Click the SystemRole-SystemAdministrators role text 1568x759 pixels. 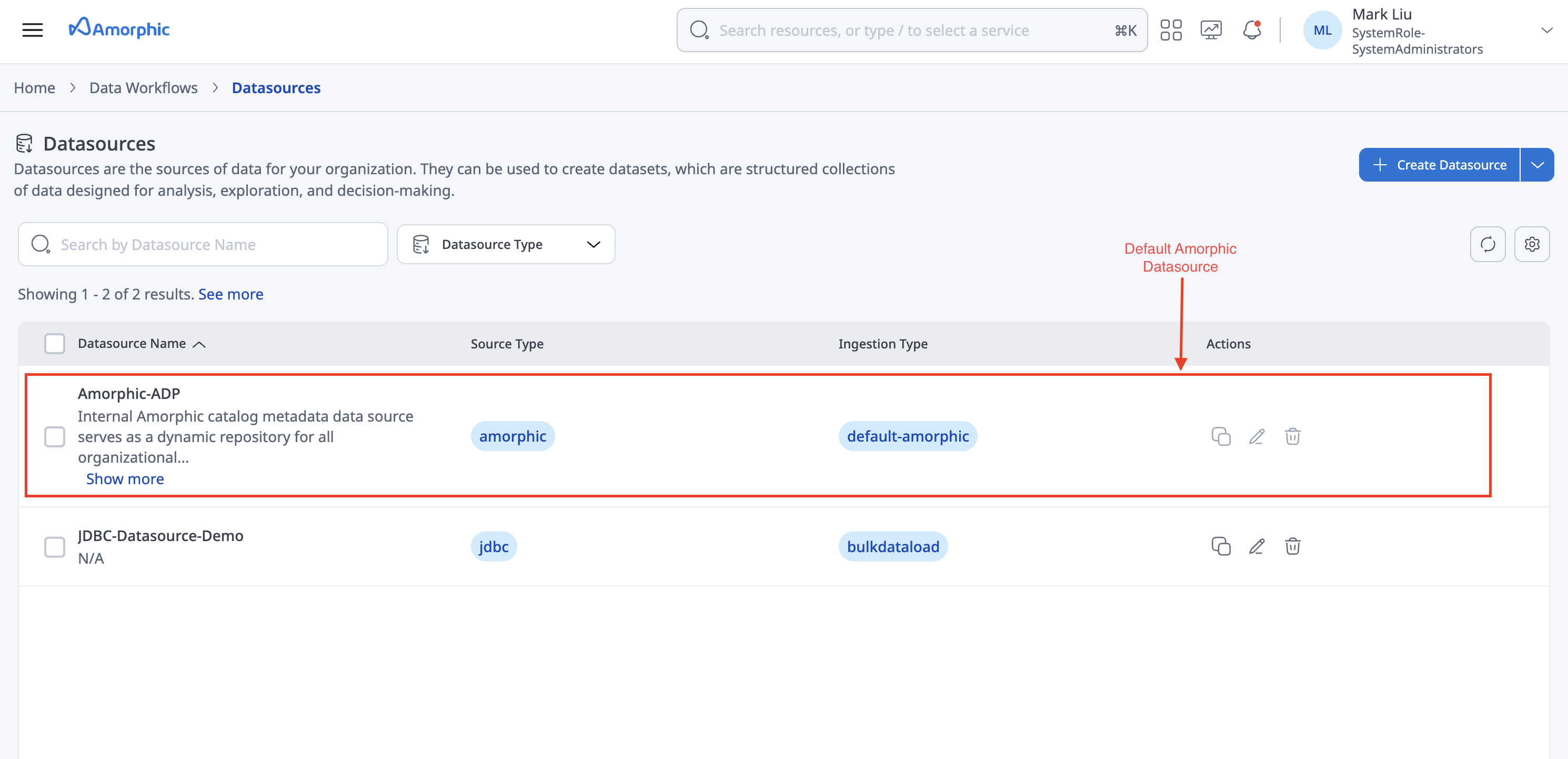point(1417,41)
